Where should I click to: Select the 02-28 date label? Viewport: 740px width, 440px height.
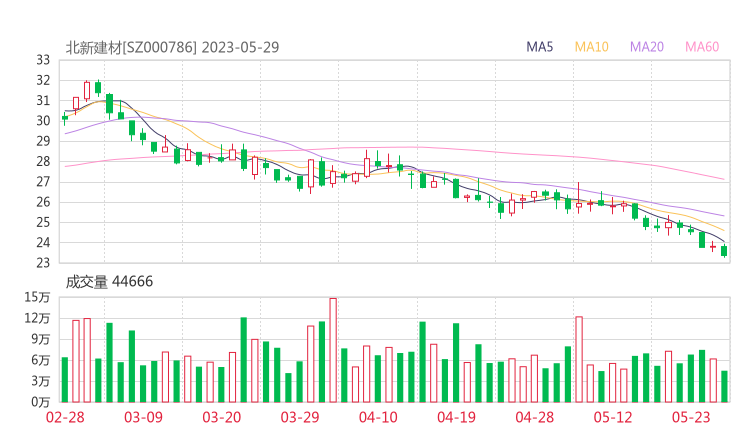click(x=65, y=417)
